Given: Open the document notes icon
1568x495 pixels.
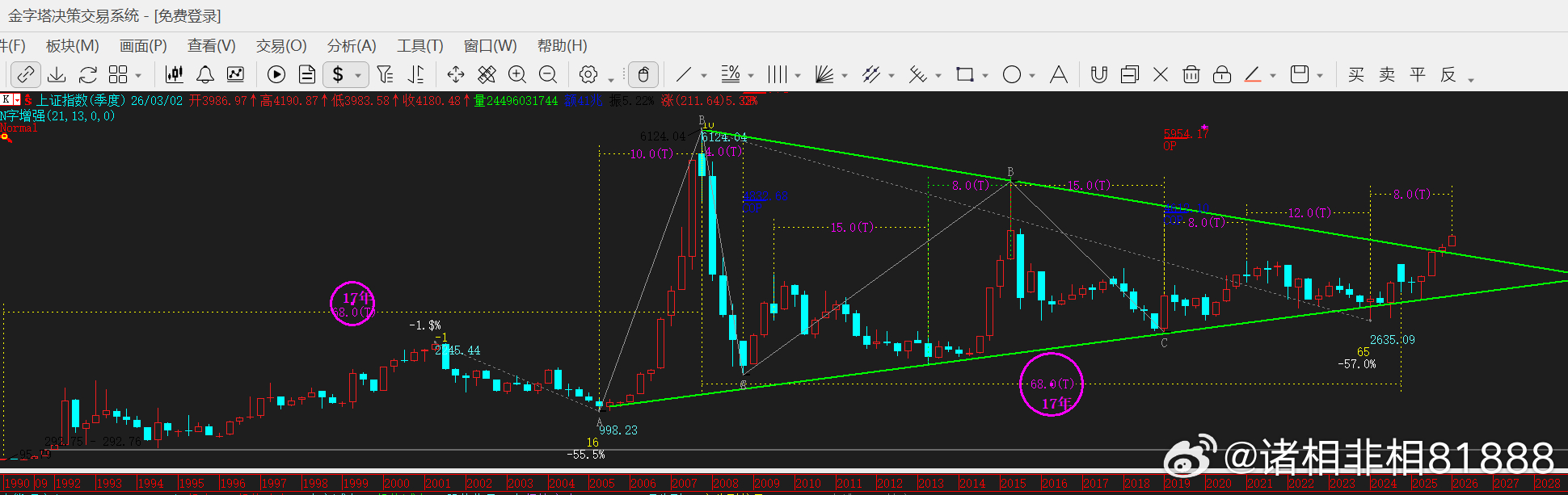Looking at the screenshot, I should (307, 74).
